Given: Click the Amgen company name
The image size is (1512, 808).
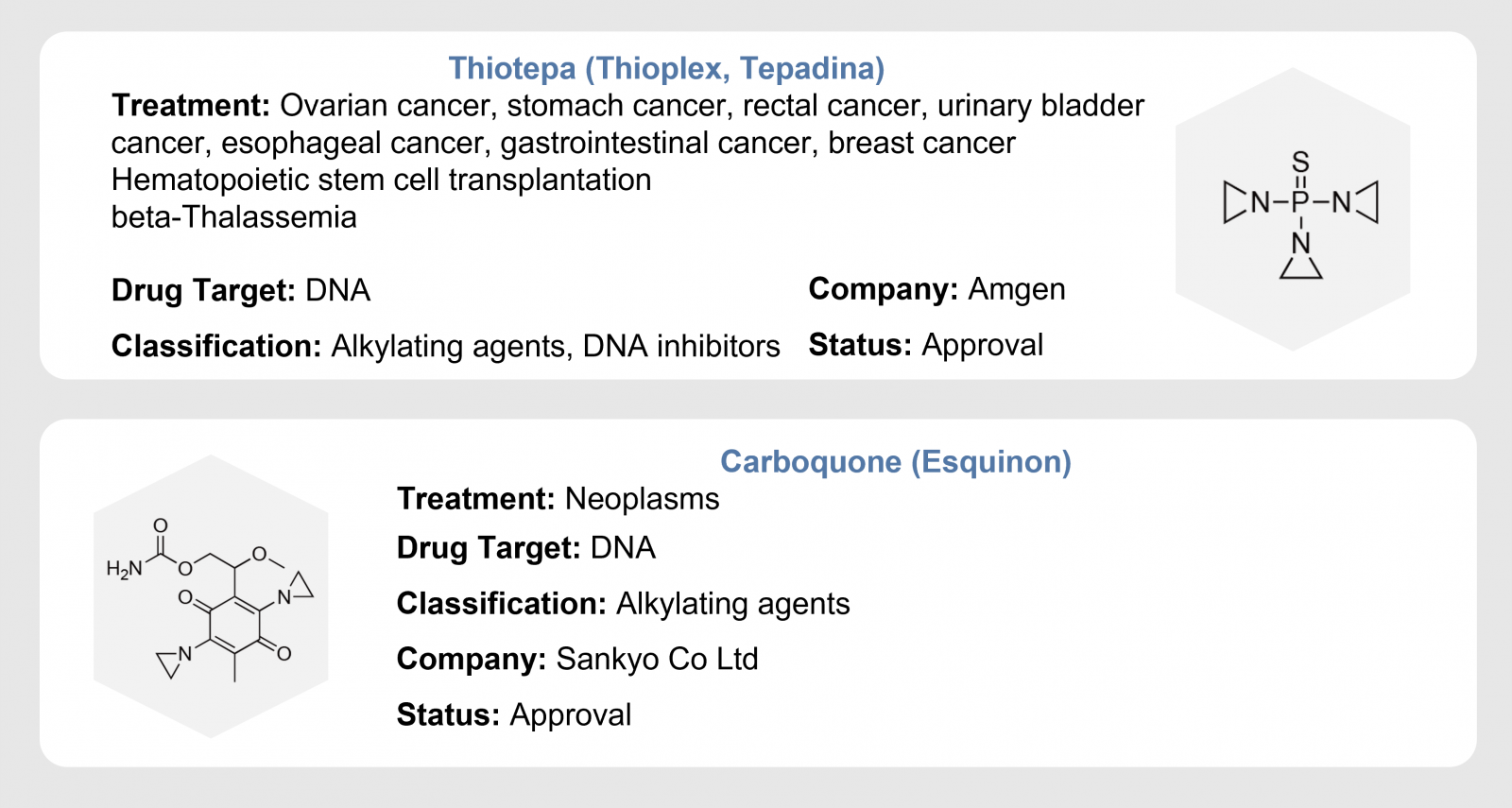Looking at the screenshot, I should (1017, 289).
